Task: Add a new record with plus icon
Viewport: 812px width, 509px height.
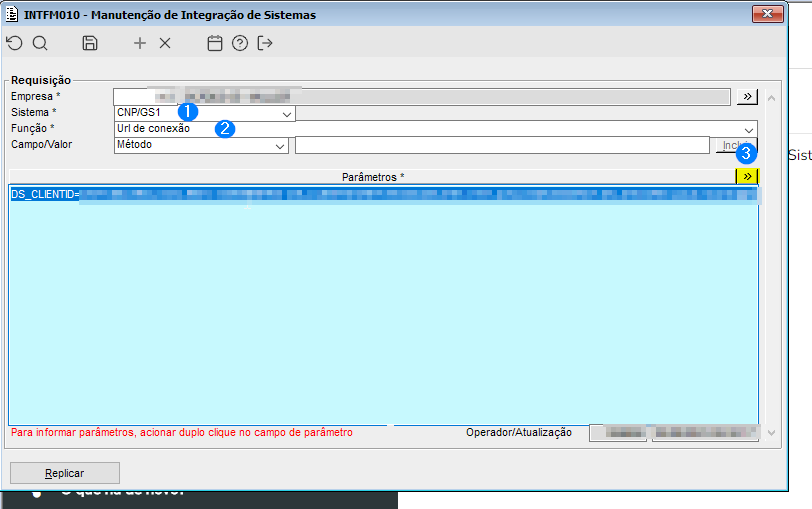Action: point(140,43)
